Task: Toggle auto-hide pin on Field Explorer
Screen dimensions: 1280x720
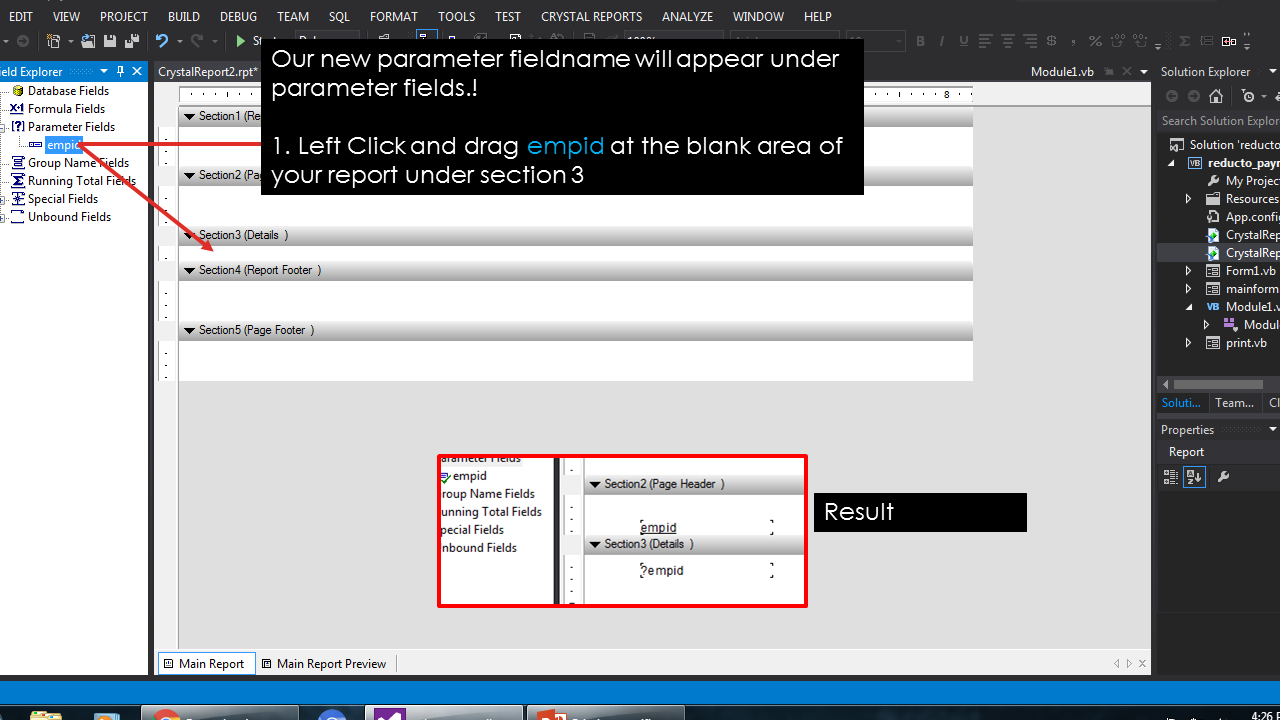Action: click(x=122, y=71)
